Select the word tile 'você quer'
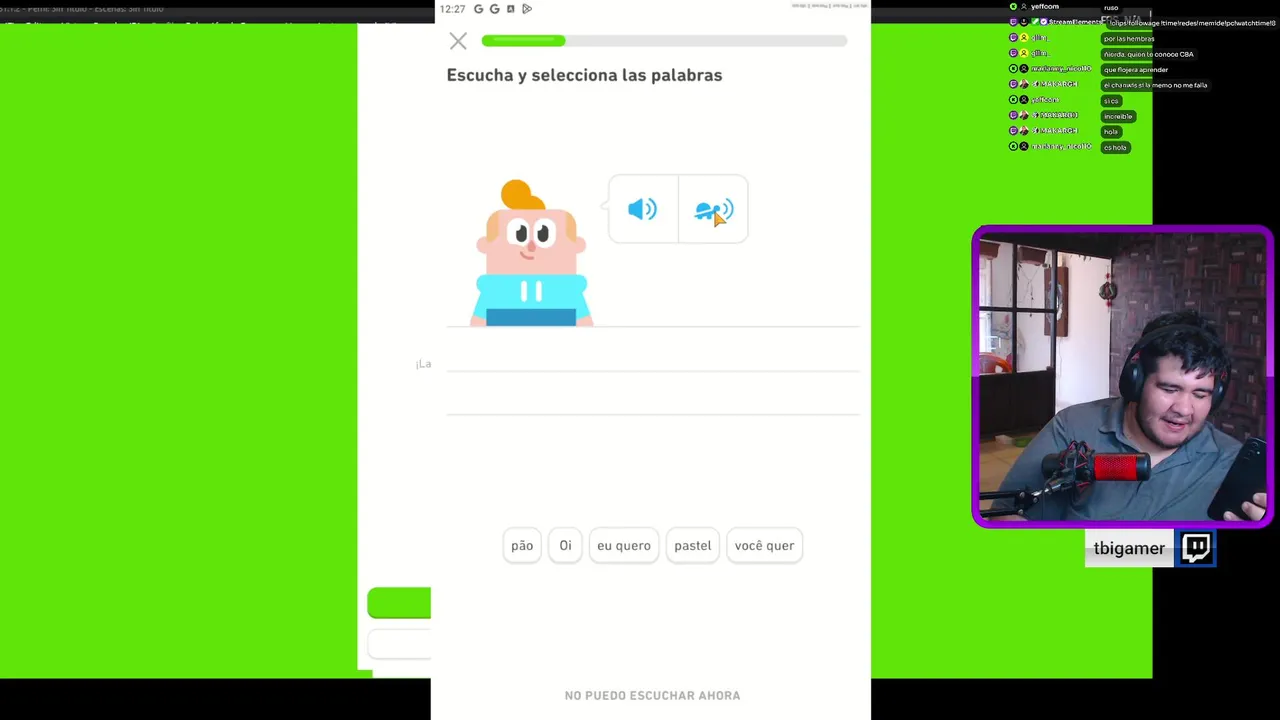Screen dimensions: 1280x720 coord(764,546)
